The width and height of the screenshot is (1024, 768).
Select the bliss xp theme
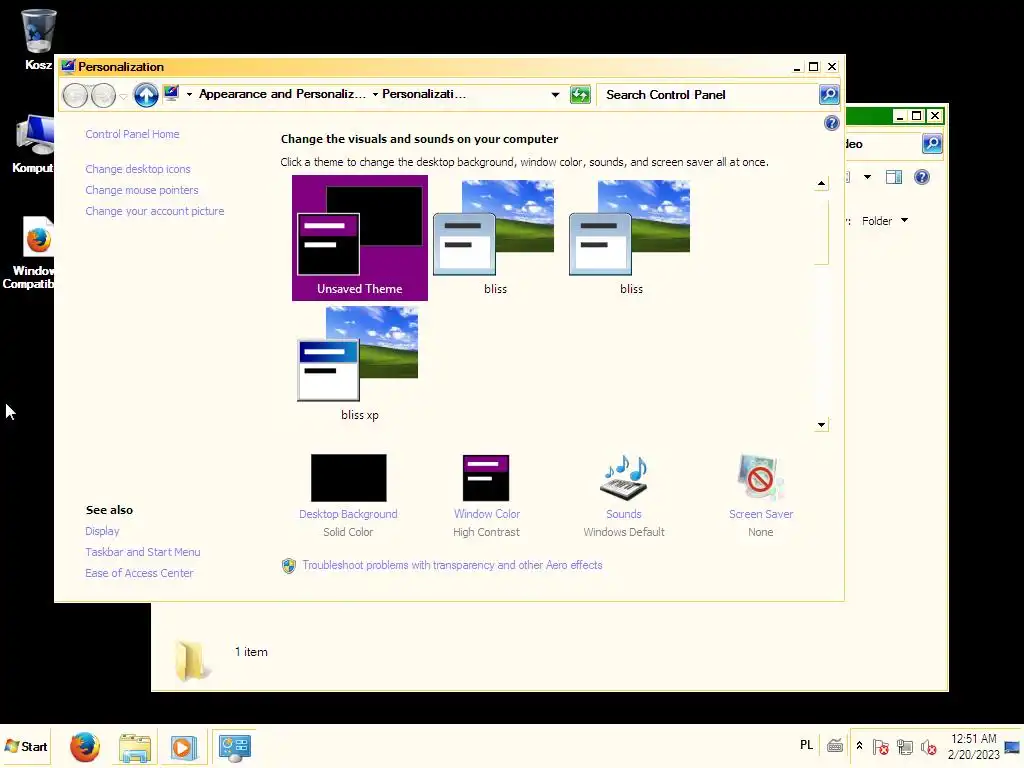tap(359, 364)
